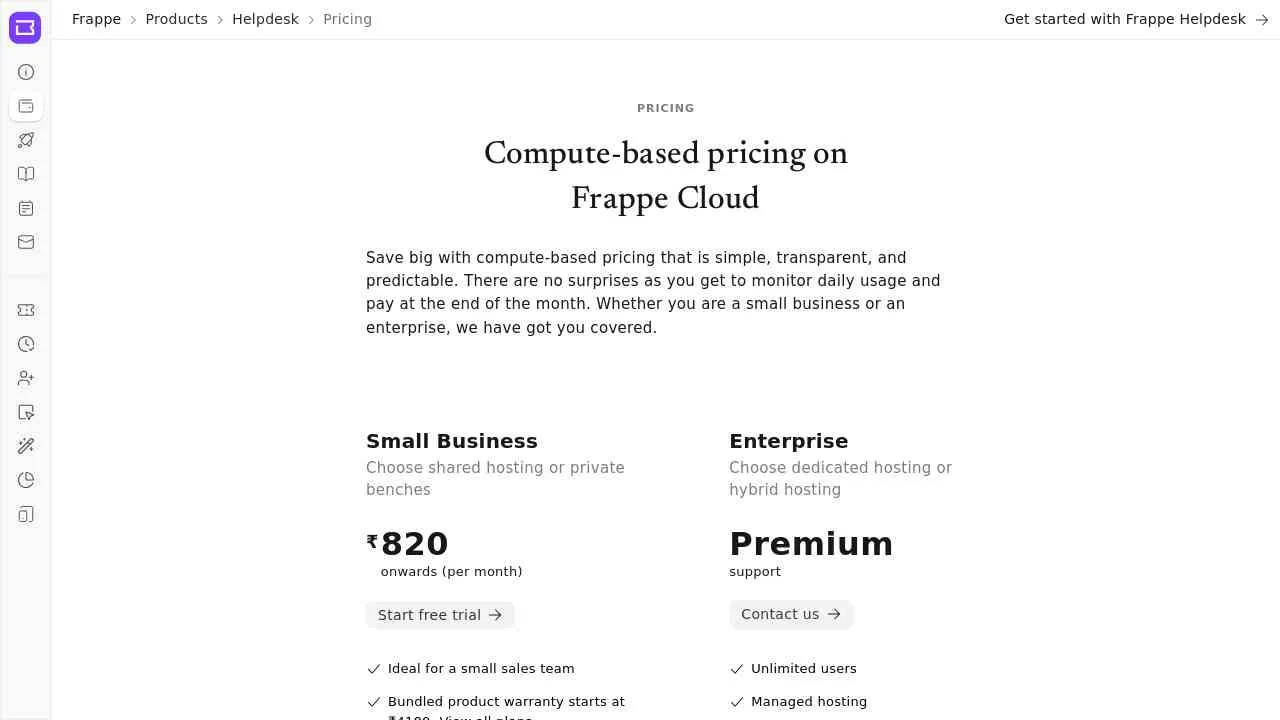Open the info page from the sidebar
This screenshot has width=1280, height=720.
[x=25, y=72]
